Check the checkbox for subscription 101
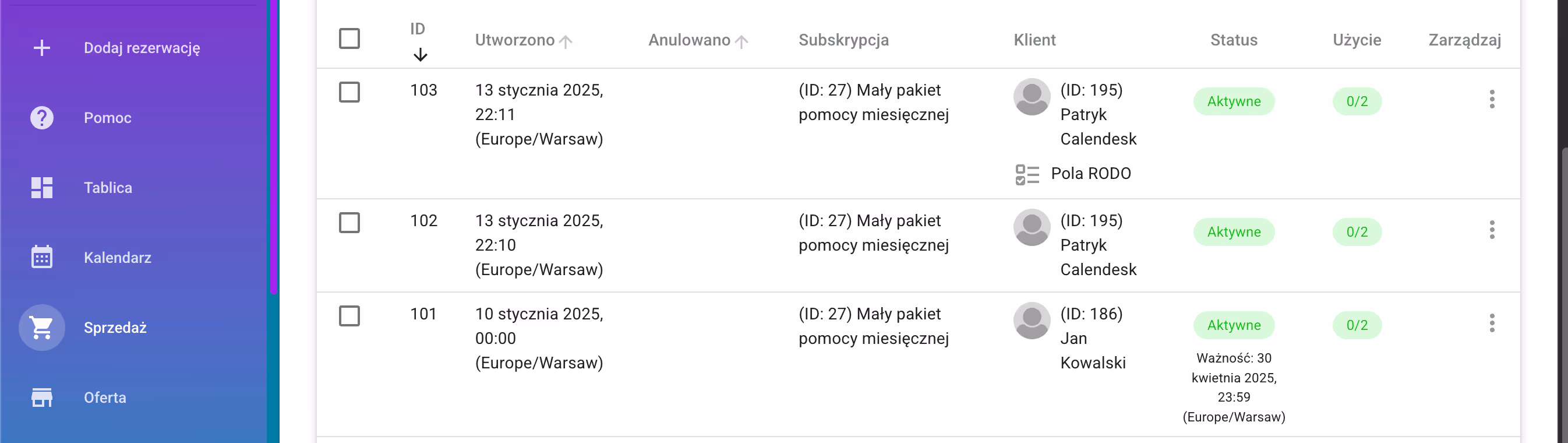Screen dimensions: 1568x443 349,317
